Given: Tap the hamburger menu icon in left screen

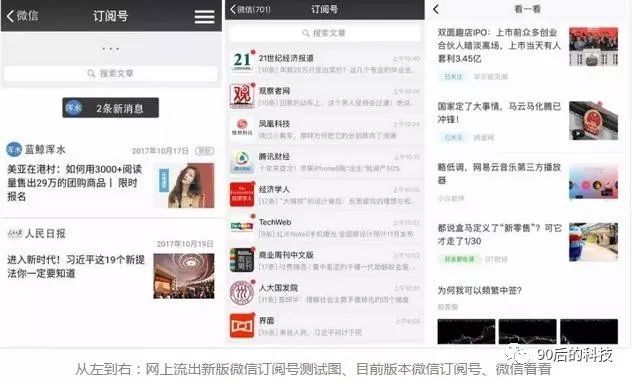Looking at the screenshot, I should pos(204,17).
